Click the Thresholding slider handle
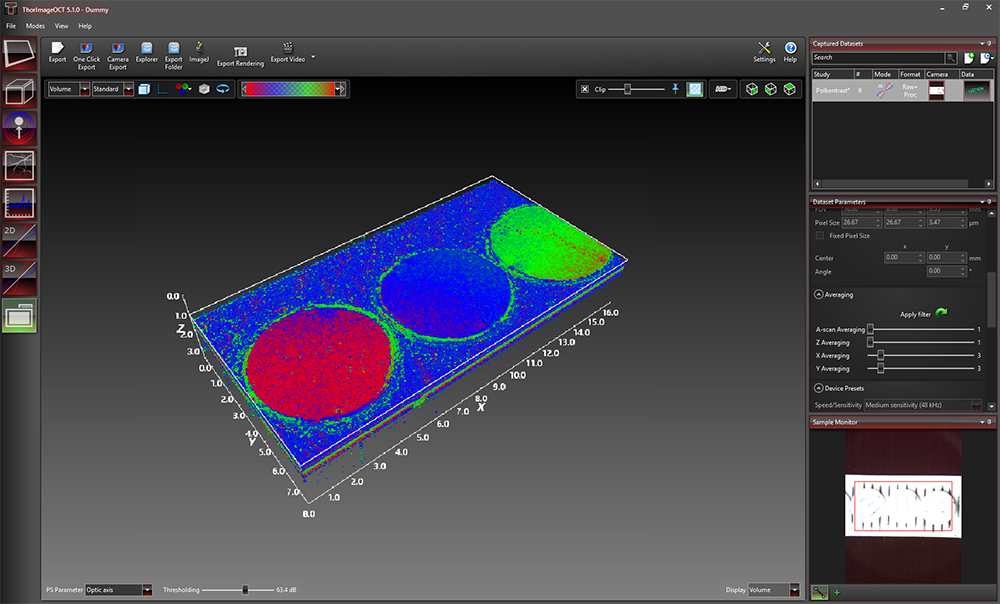 [245, 590]
